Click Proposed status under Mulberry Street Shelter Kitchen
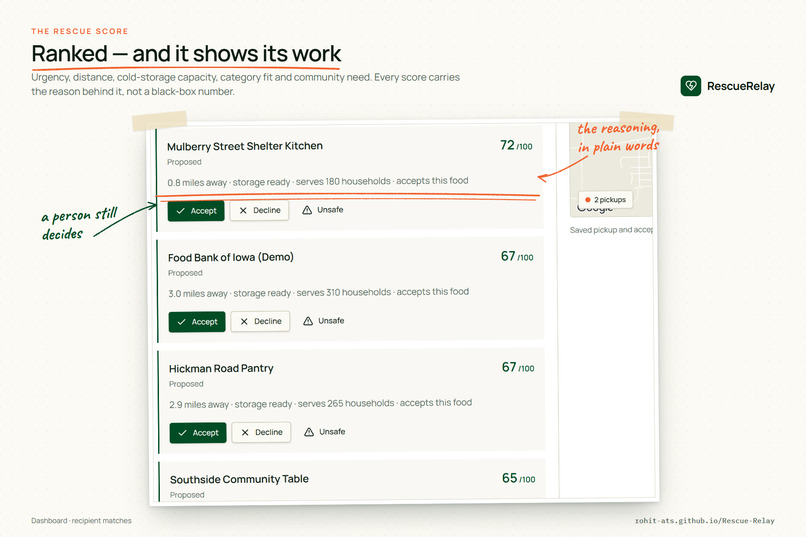The width and height of the screenshot is (806, 537). pyautogui.click(x=184, y=162)
